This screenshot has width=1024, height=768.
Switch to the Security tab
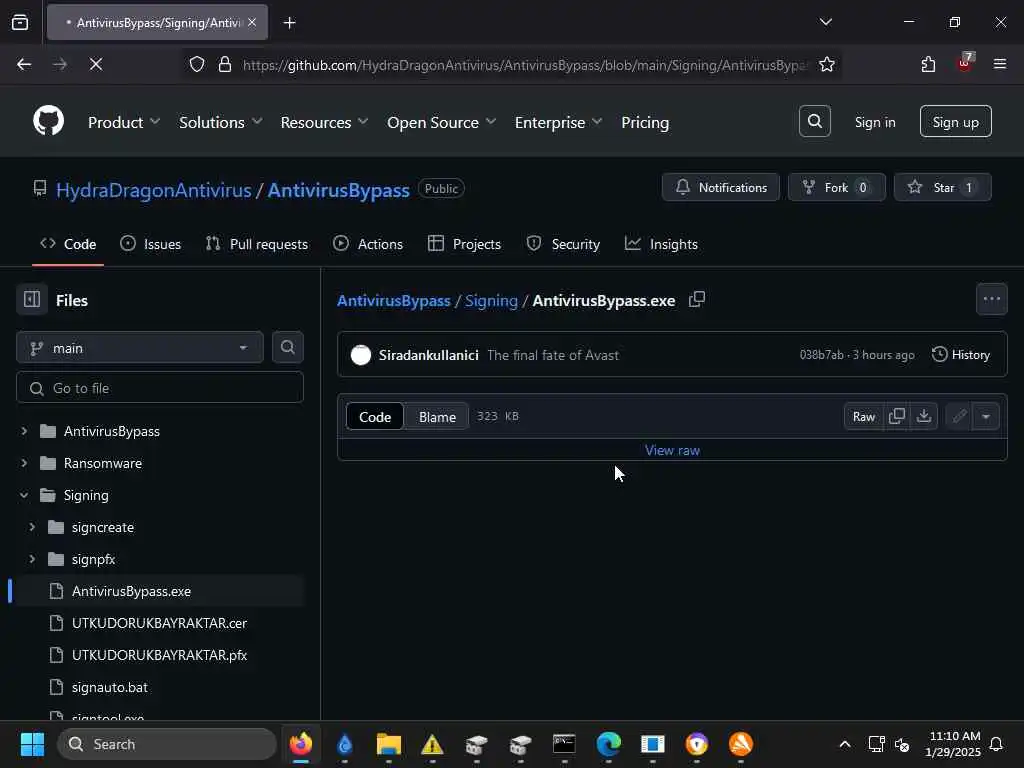click(563, 244)
